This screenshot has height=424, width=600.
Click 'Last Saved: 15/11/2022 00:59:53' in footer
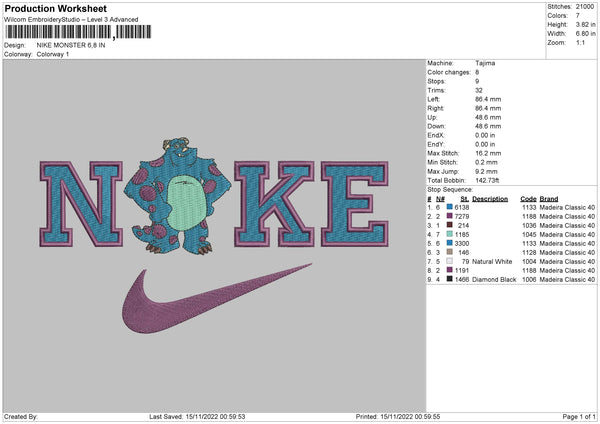pyautogui.click(x=197, y=416)
